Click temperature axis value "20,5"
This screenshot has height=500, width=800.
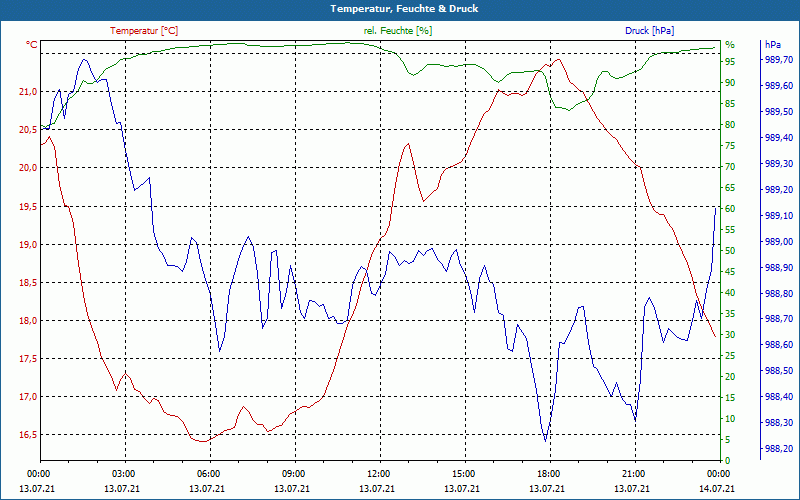point(29,130)
